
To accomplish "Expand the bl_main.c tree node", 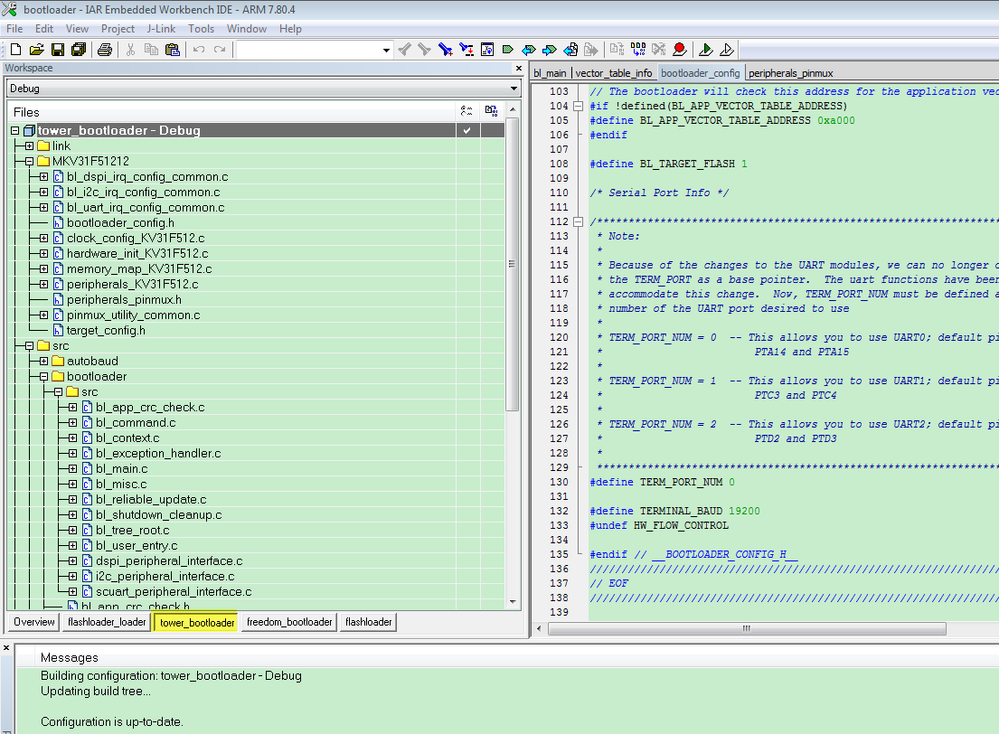I will pos(72,469).
